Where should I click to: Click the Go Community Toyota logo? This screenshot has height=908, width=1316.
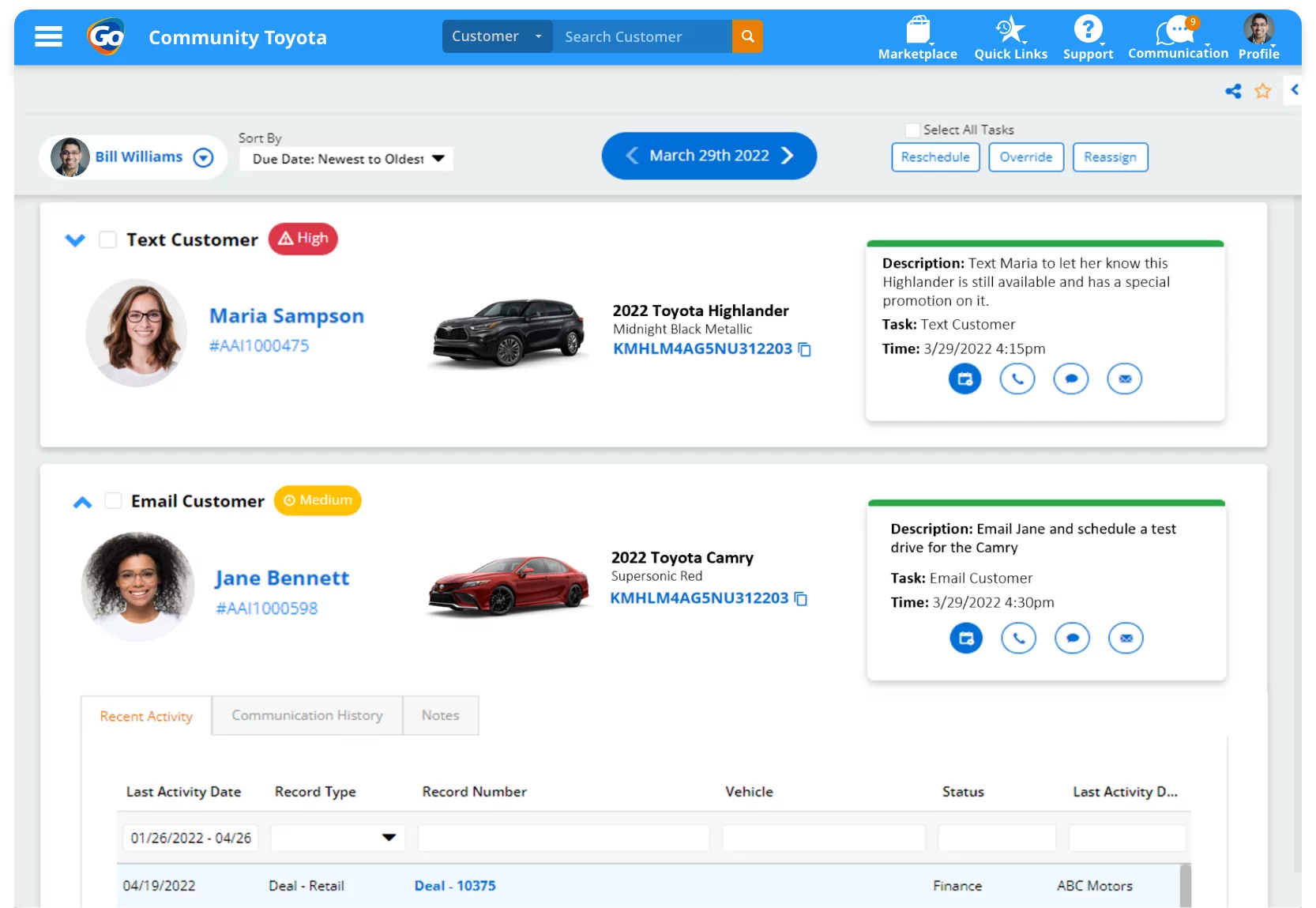[x=106, y=36]
